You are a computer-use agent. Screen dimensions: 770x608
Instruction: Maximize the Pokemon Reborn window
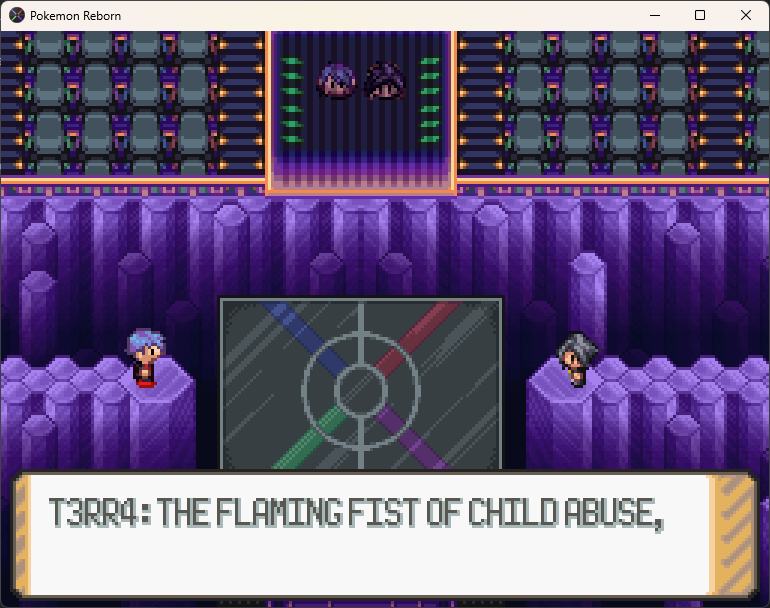pos(700,15)
